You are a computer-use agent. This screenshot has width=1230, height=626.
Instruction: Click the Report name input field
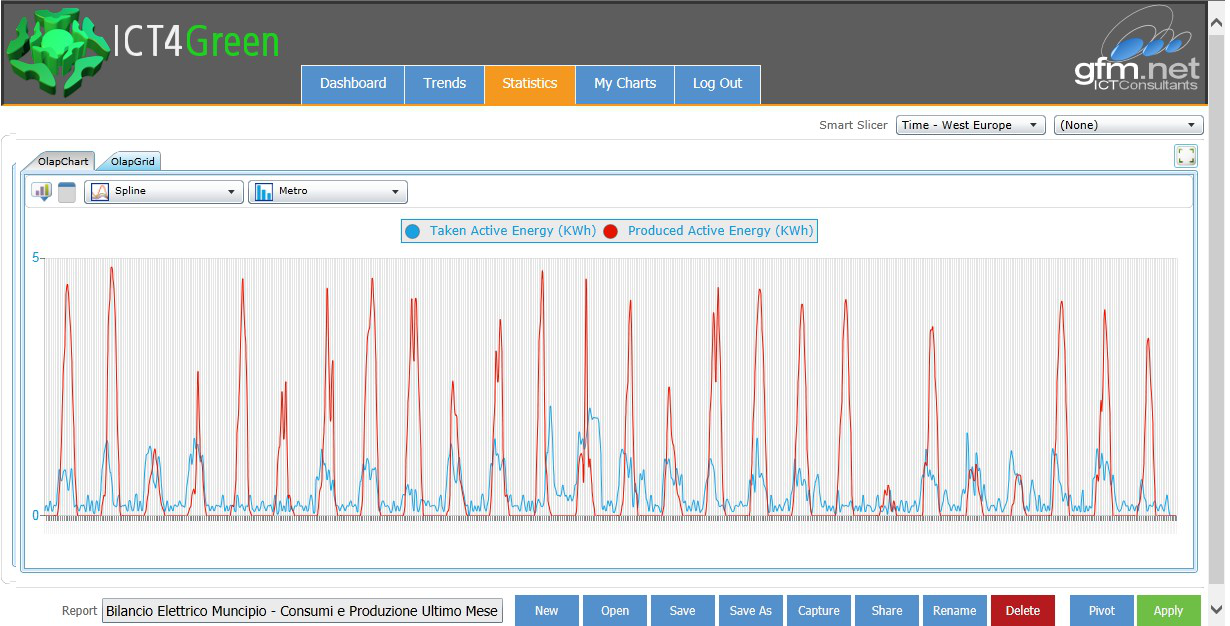(302, 611)
